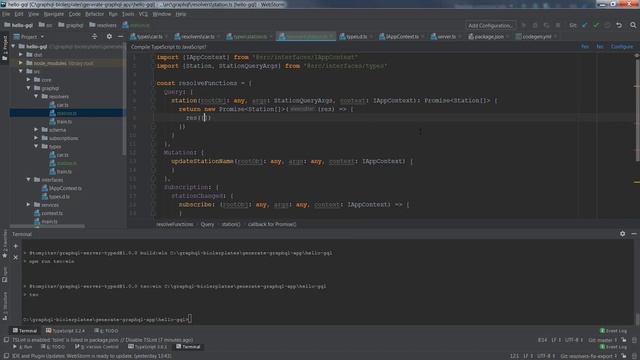640x360 pixels.
Task: Open the Navigate menu
Action: tap(53, 14)
